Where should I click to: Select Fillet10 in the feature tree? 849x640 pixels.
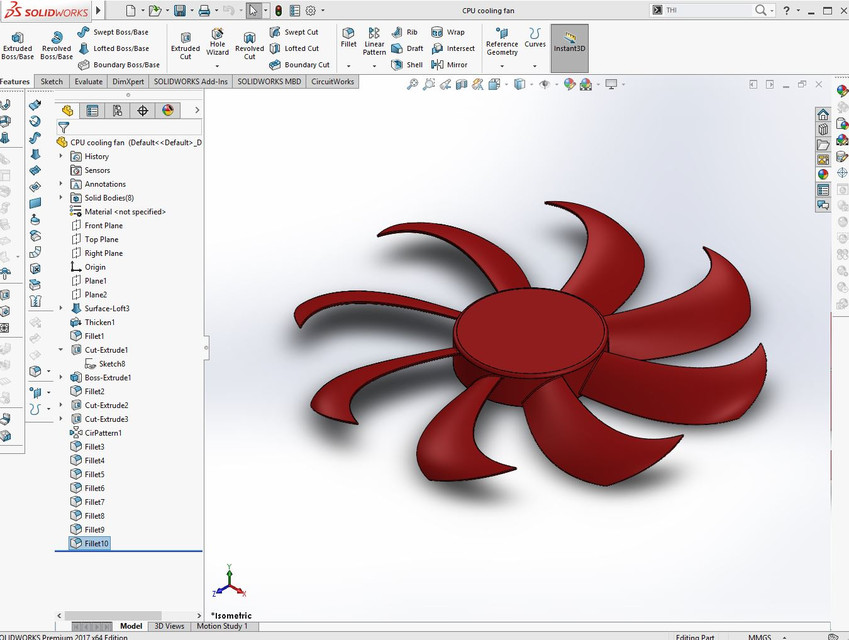pyautogui.click(x=96, y=543)
